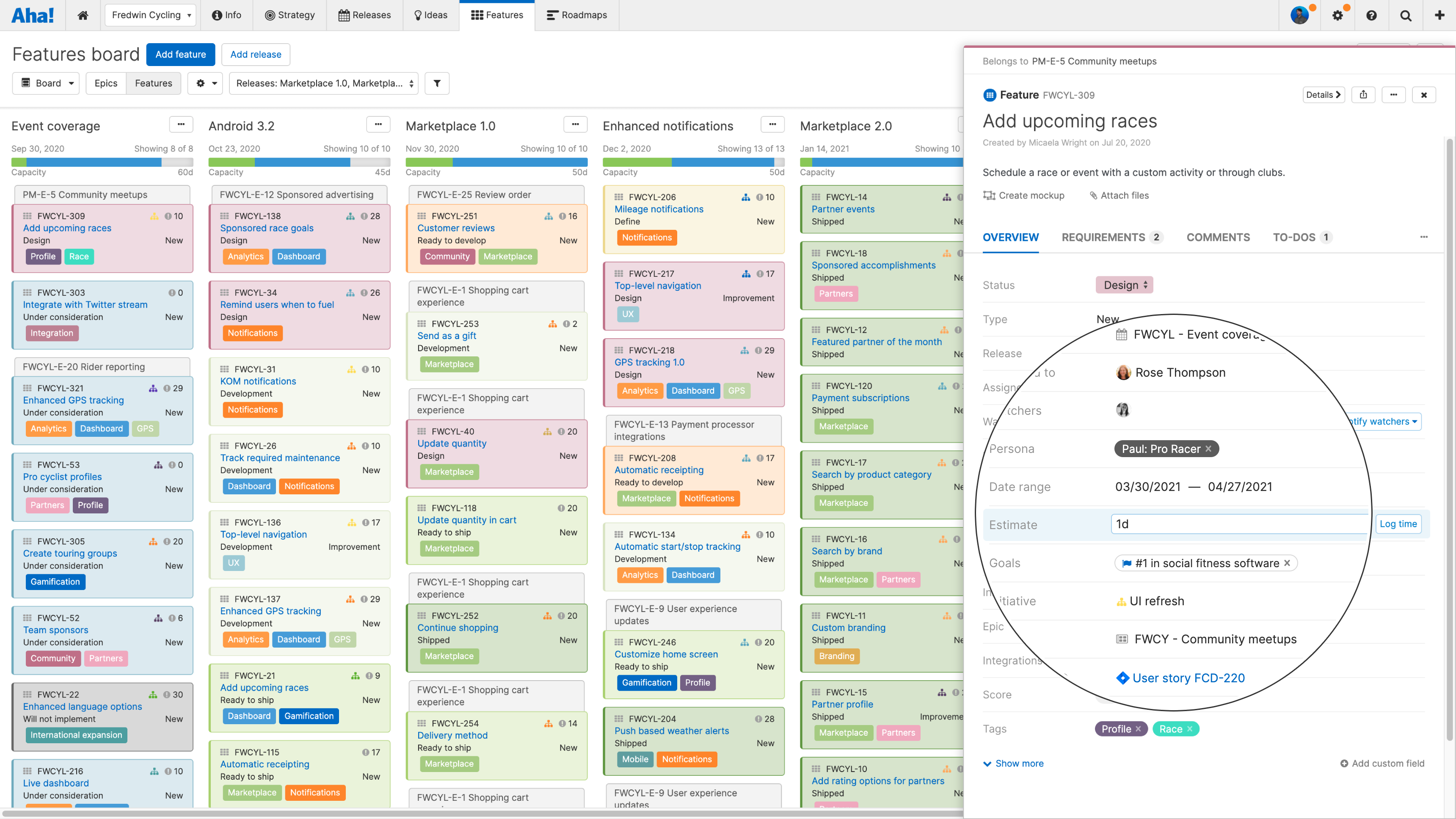Open search with the magnifier icon
The image size is (1456, 819).
[1406, 15]
